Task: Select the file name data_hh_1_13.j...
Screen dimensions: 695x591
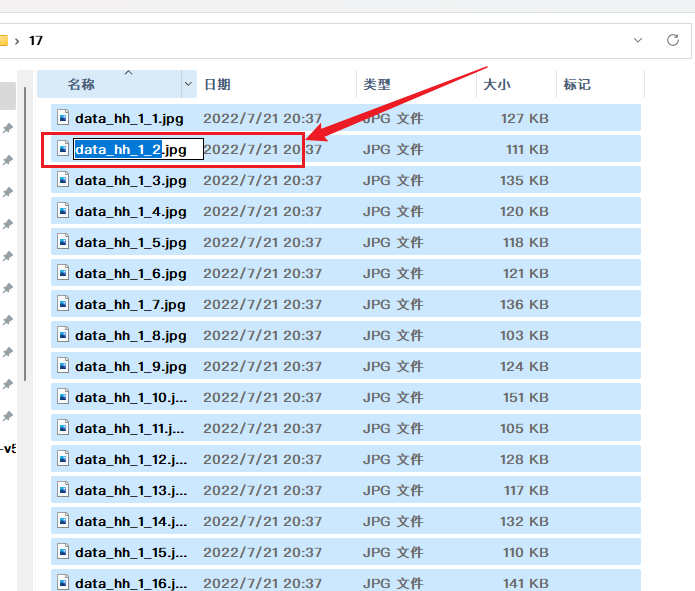Action: (131, 491)
